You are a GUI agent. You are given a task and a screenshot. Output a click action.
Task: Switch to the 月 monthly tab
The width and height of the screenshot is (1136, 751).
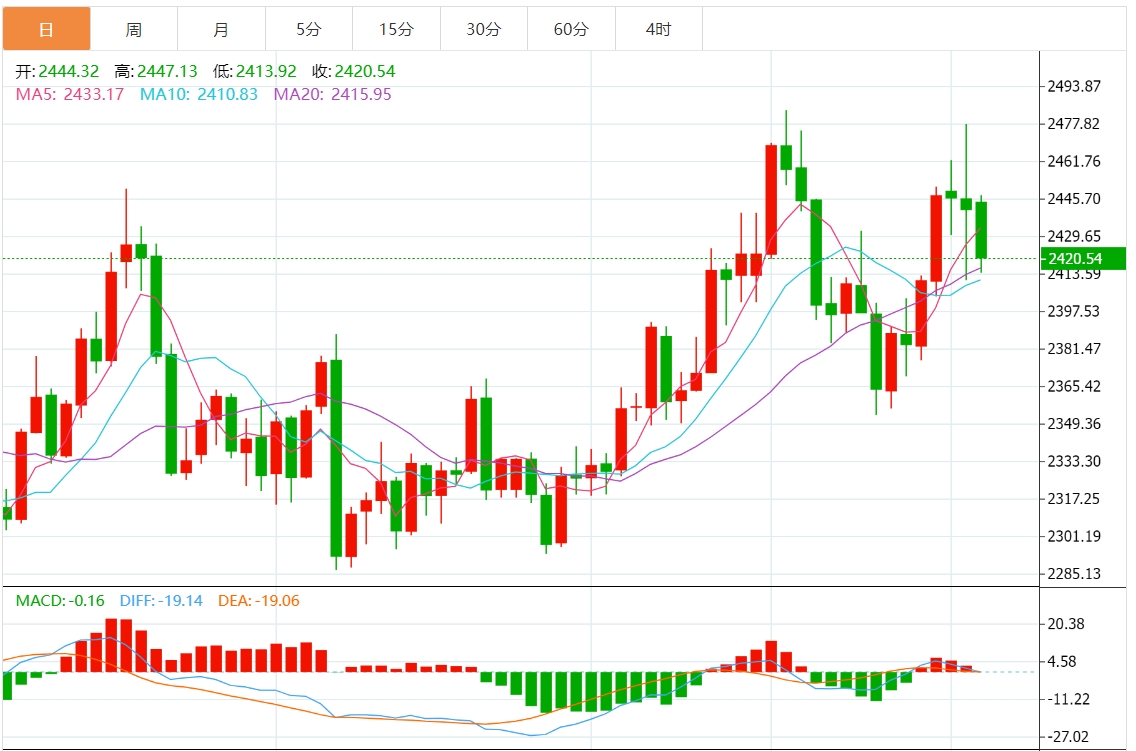click(x=222, y=29)
